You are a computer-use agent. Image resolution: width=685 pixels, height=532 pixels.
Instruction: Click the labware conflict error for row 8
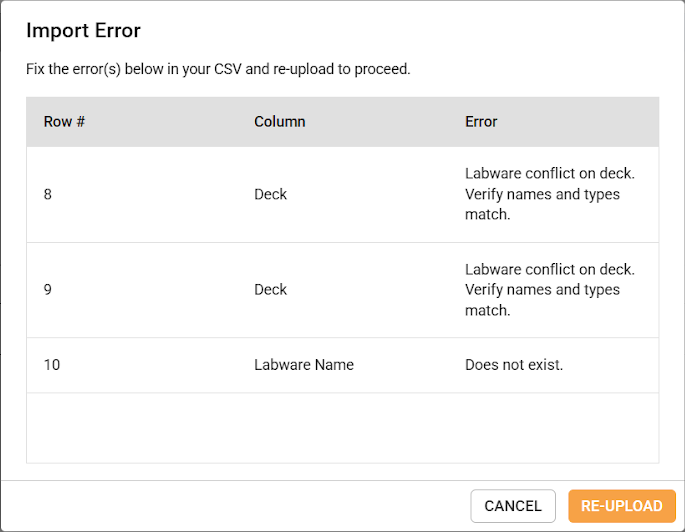coord(549,194)
